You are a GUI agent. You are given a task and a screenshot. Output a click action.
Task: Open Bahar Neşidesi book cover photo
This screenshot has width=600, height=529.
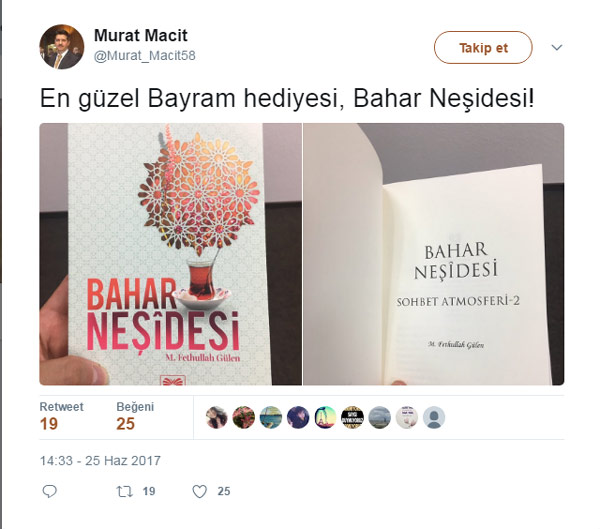[170, 254]
